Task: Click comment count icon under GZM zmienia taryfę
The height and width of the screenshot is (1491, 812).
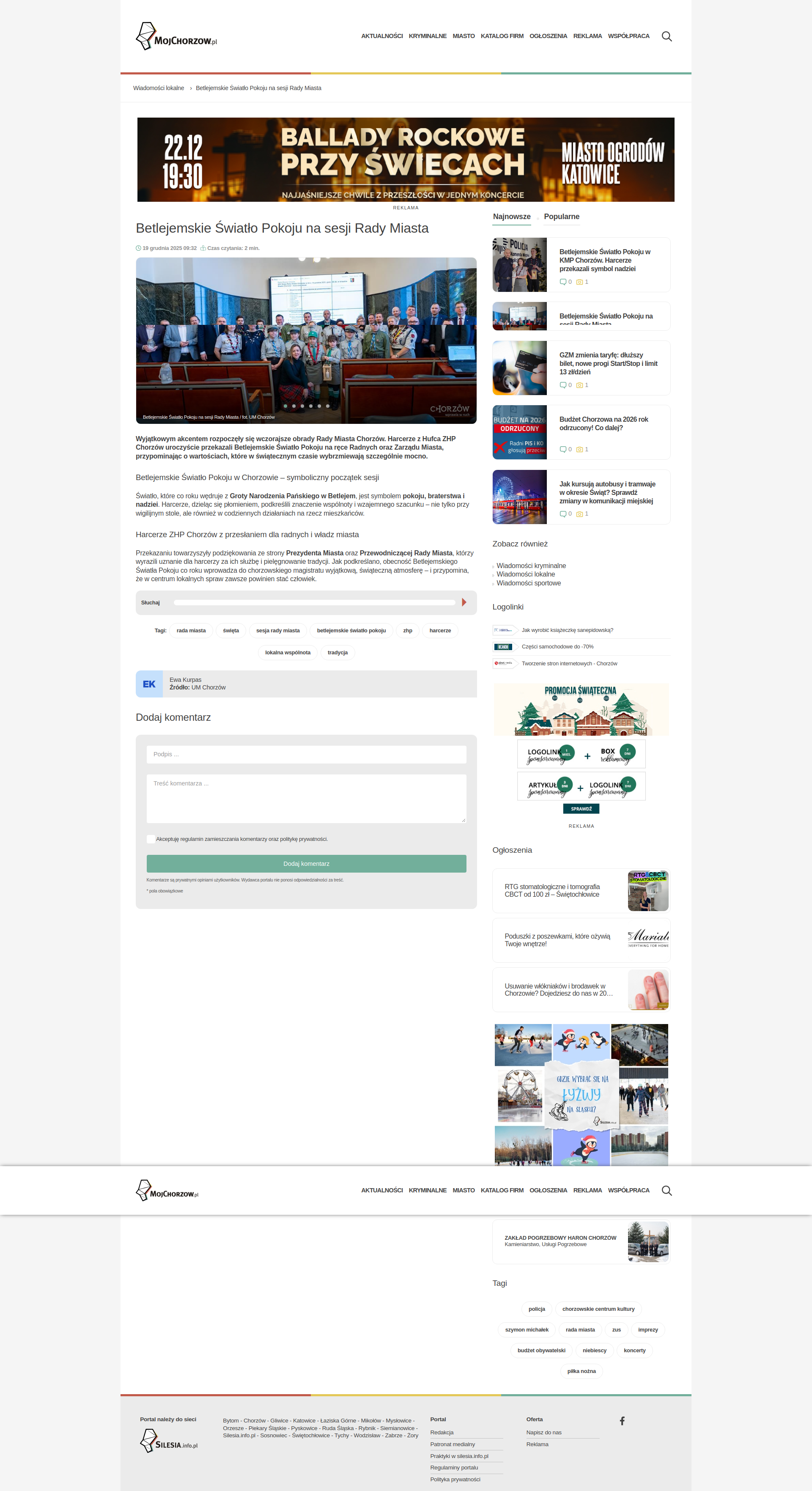Action: point(562,385)
